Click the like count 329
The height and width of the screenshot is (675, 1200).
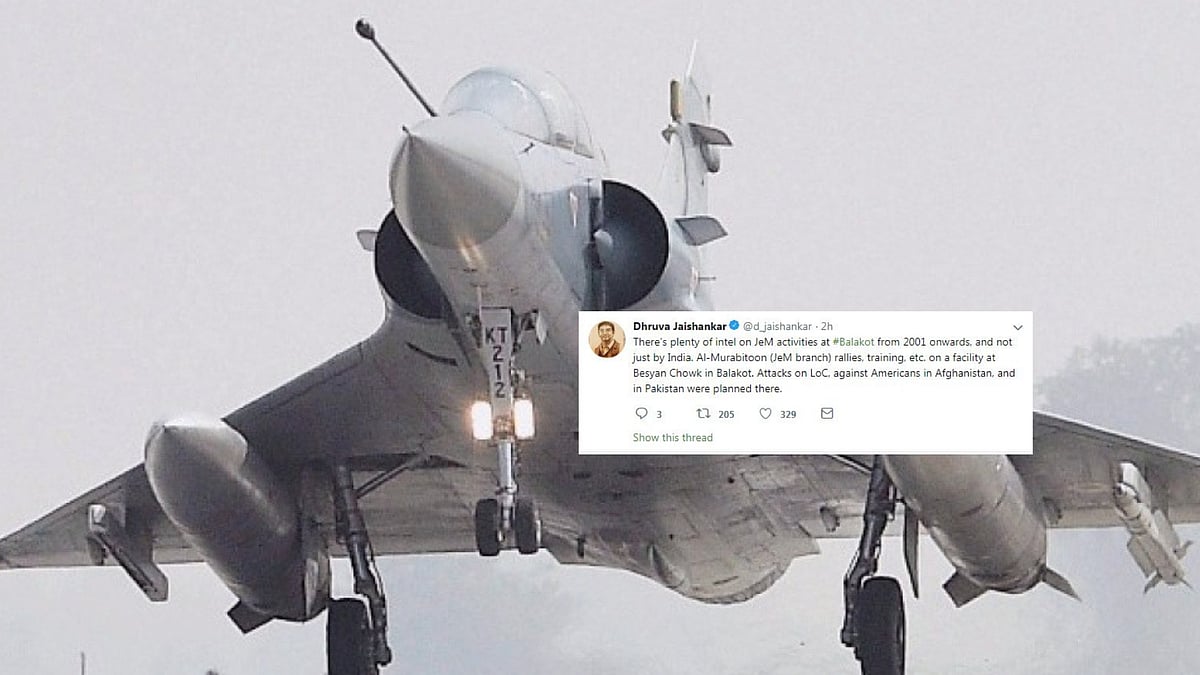[788, 414]
